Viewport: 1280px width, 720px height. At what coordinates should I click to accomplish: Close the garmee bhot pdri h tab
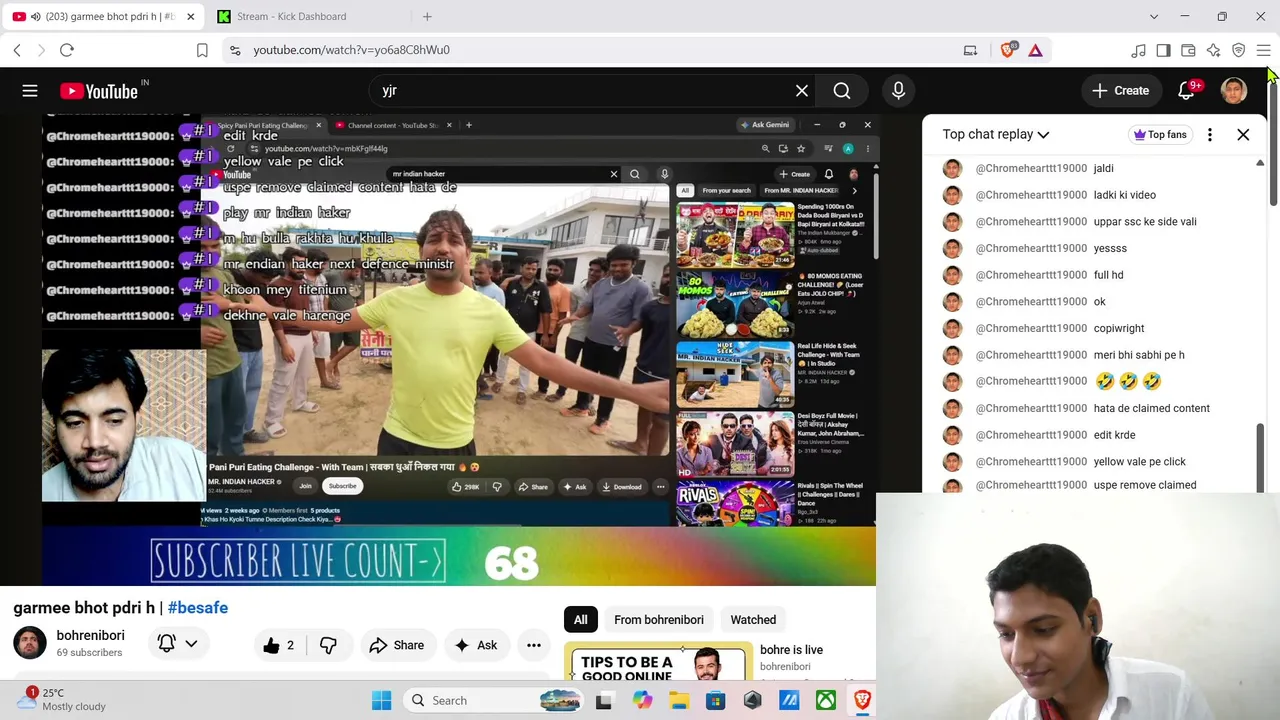(x=190, y=16)
